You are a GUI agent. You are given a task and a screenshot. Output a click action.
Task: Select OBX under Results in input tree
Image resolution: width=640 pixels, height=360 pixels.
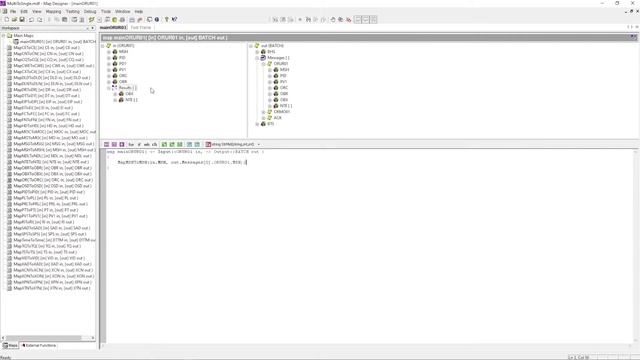coord(129,94)
